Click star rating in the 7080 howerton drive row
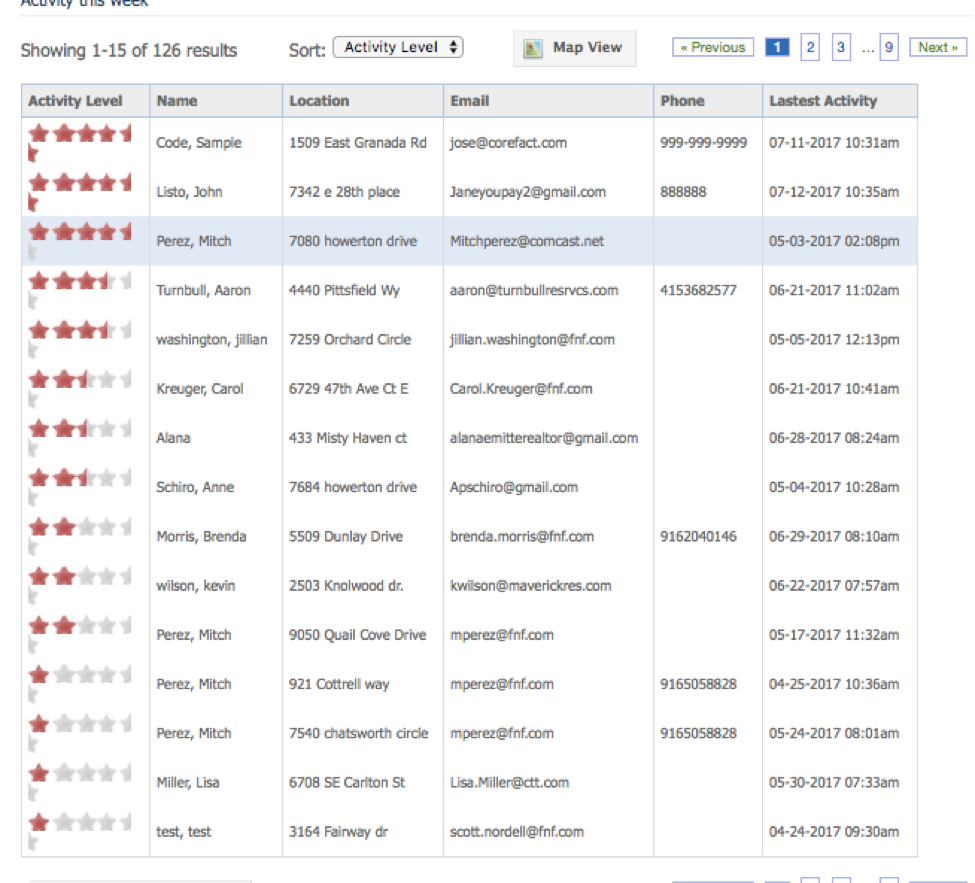975x883 pixels. pos(80,241)
